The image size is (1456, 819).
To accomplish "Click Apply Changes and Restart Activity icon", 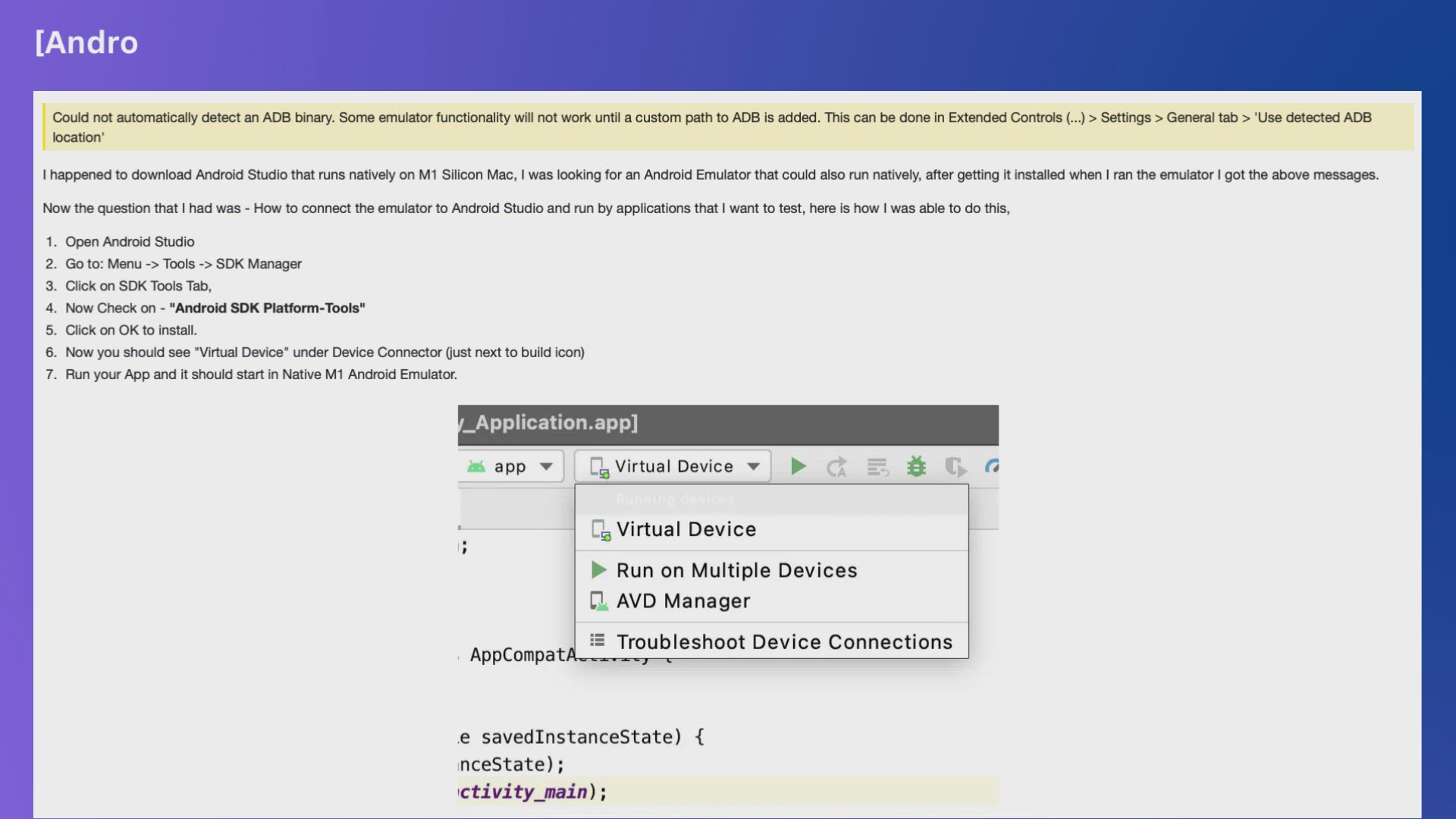I will 836,467.
